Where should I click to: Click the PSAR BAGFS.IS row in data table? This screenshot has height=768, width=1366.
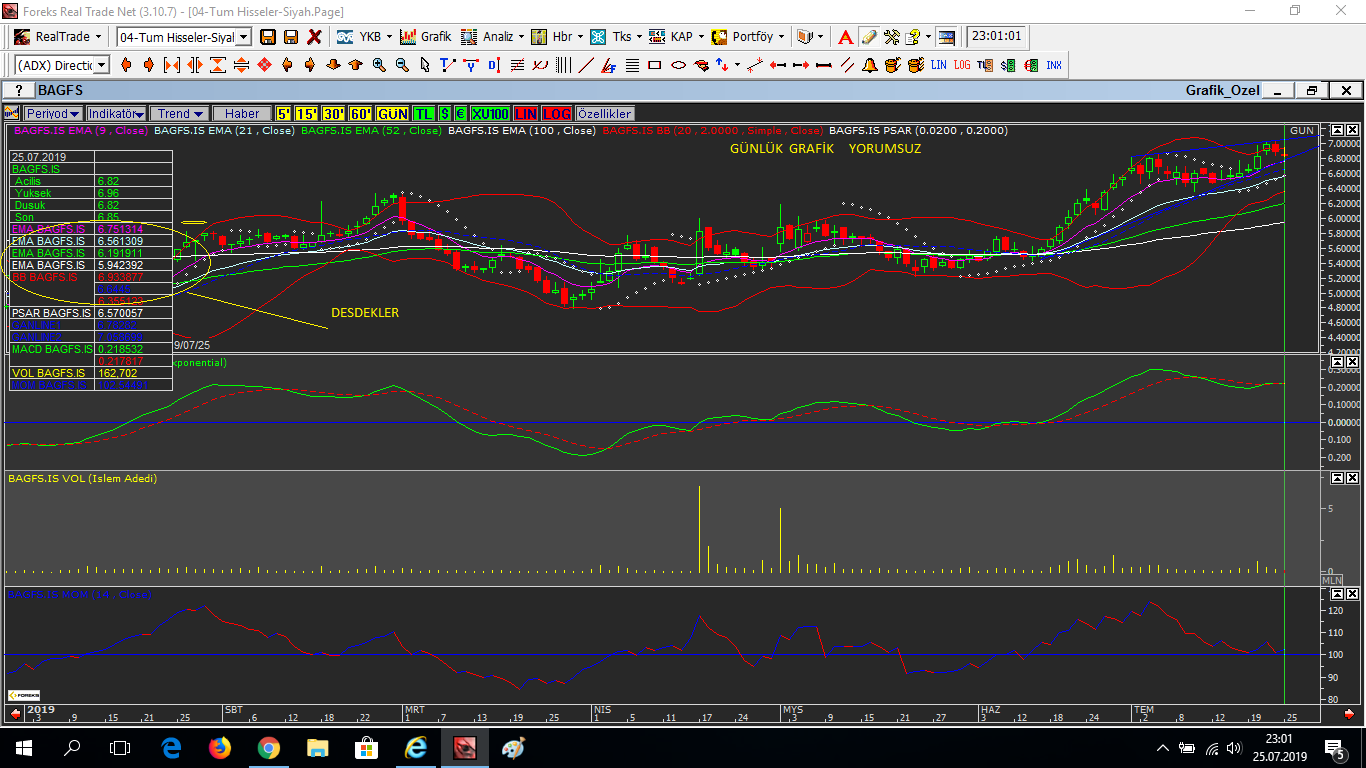(91, 313)
